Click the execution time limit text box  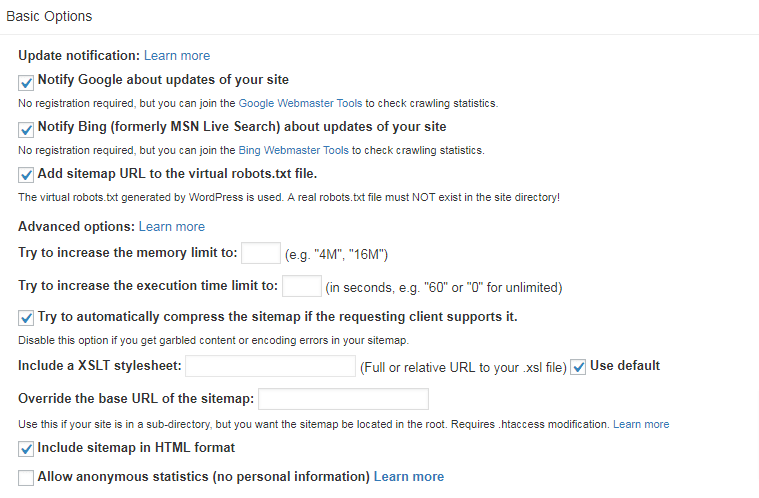click(301, 286)
